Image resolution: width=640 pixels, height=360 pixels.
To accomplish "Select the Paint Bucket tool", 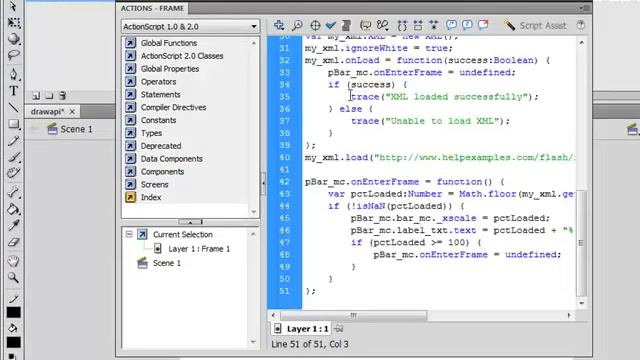I will [x=13, y=209].
